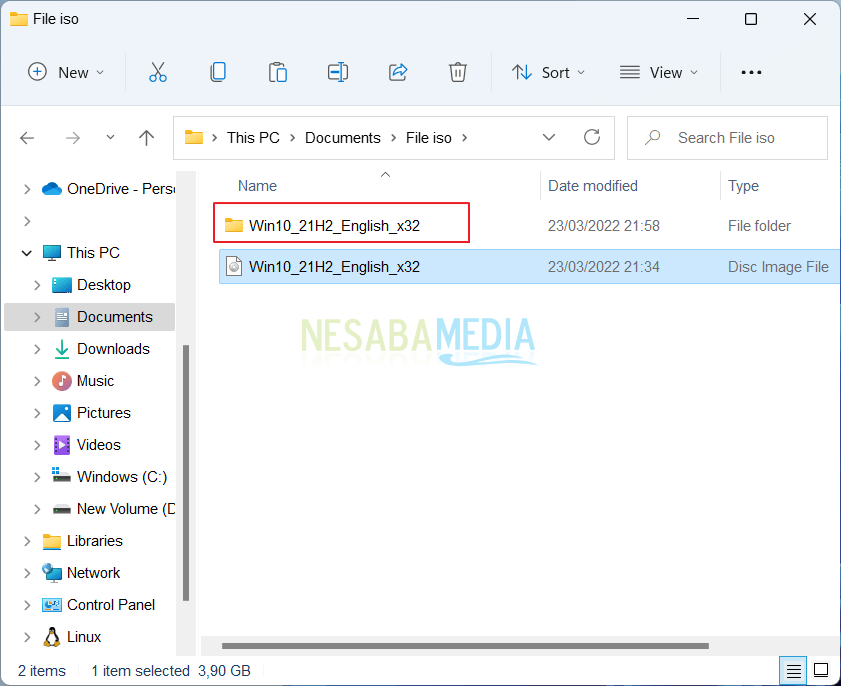Select the Win10_21H2_English_x32 disc image row
Image resolution: width=841 pixels, height=686 pixels.
click(530, 267)
